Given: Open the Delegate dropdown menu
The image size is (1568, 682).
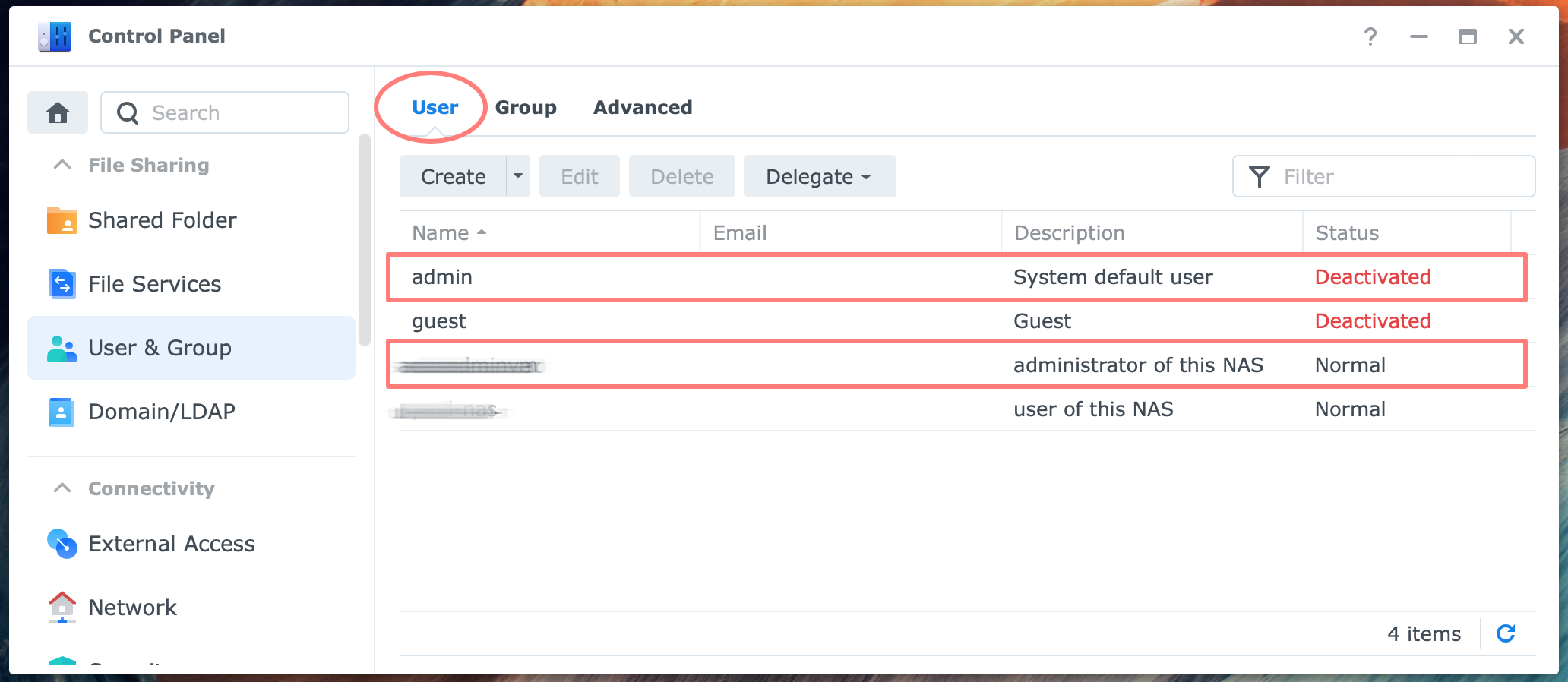Looking at the screenshot, I should tap(820, 176).
